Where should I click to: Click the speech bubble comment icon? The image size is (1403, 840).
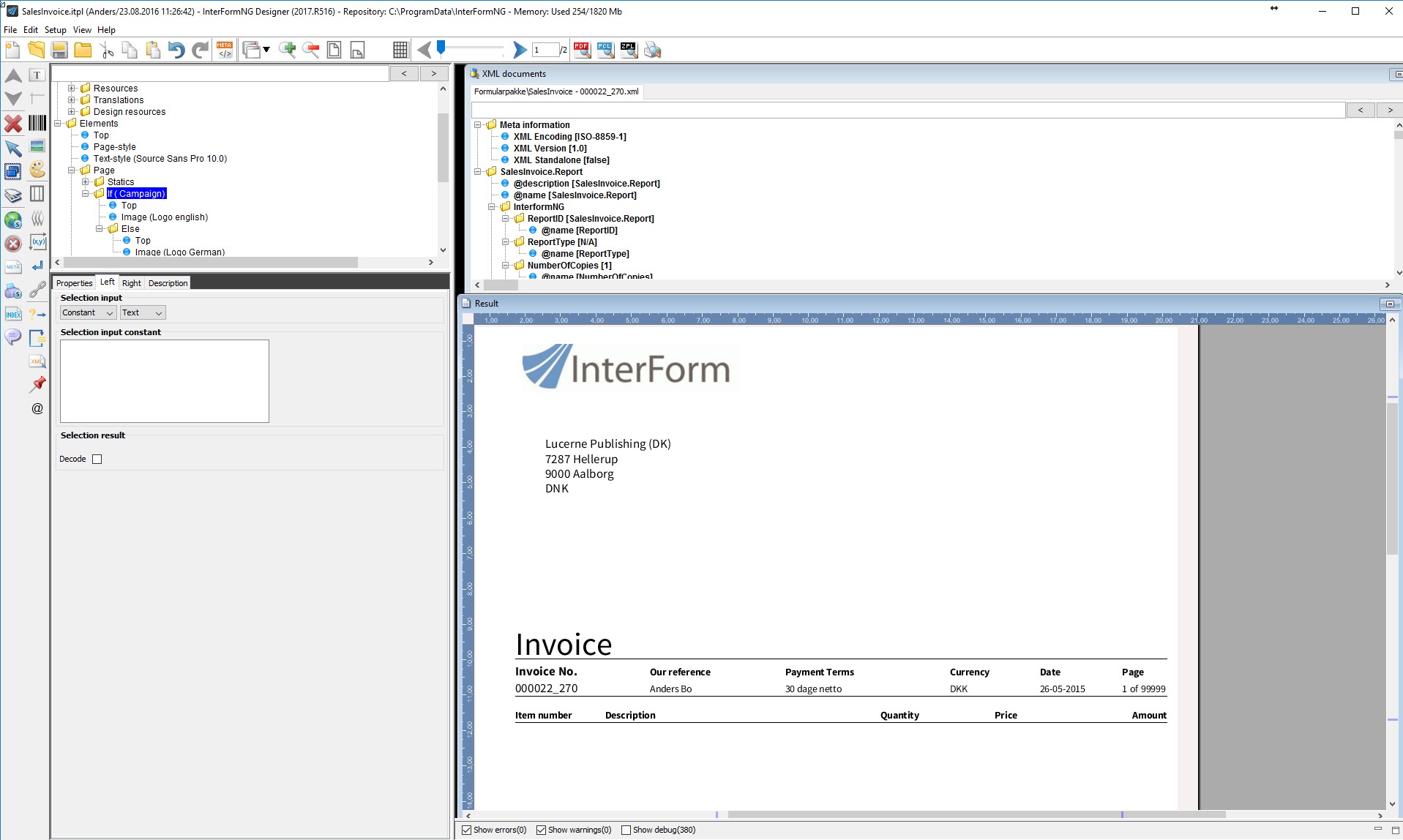(13, 337)
